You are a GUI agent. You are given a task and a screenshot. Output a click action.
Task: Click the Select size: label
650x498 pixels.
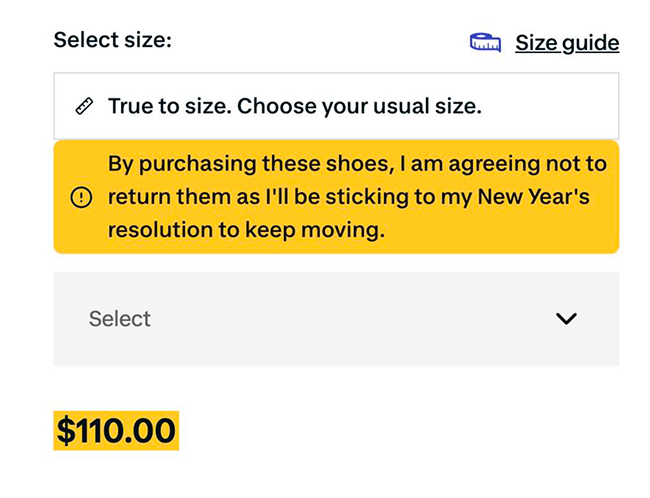[x=113, y=41]
